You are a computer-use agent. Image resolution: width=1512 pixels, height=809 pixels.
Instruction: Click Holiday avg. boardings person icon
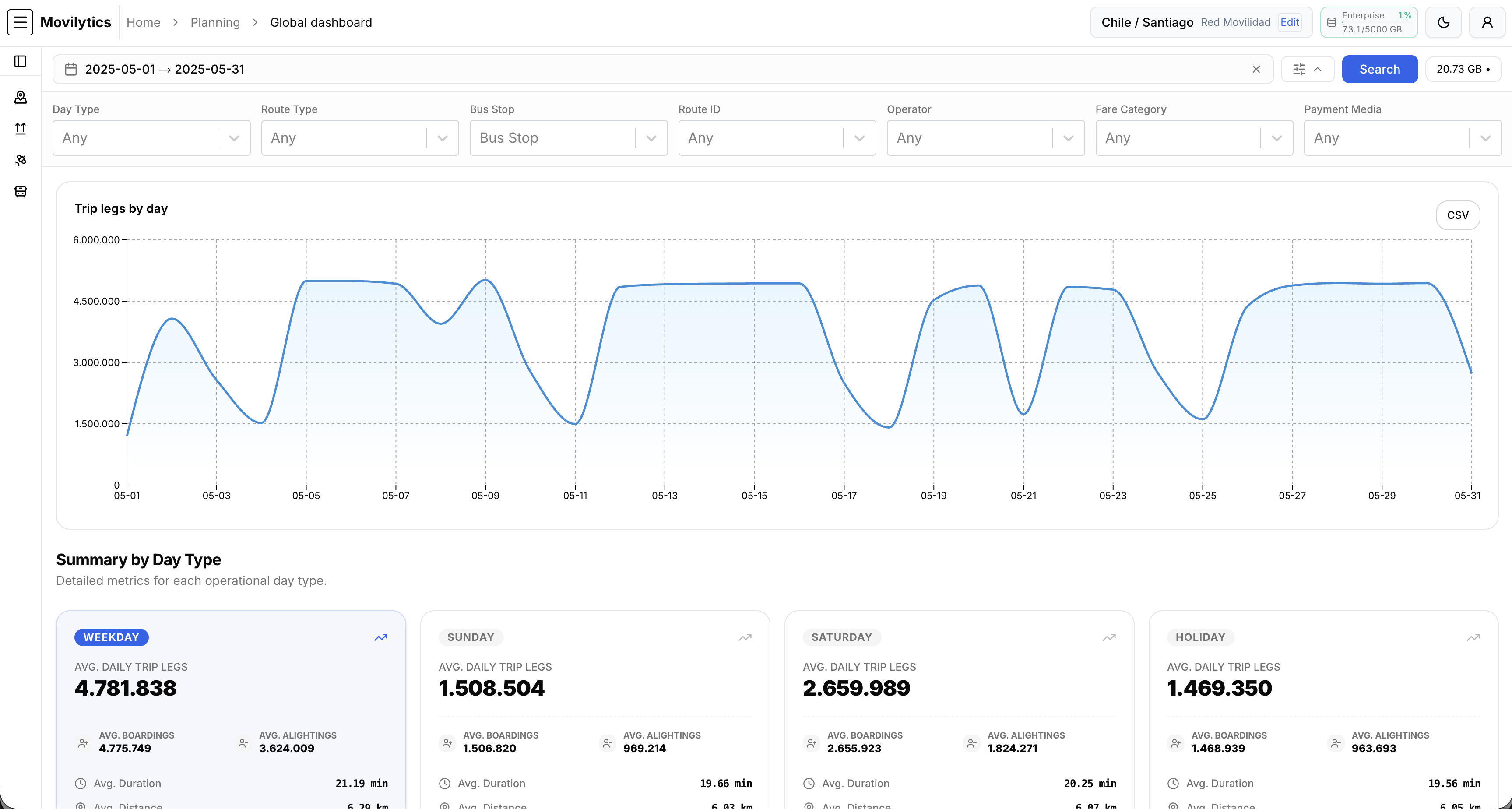coord(1176,743)
